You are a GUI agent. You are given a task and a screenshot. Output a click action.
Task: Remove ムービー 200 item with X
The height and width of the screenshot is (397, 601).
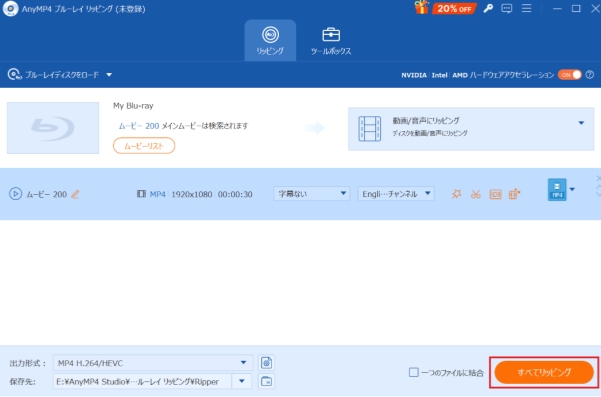598,179
